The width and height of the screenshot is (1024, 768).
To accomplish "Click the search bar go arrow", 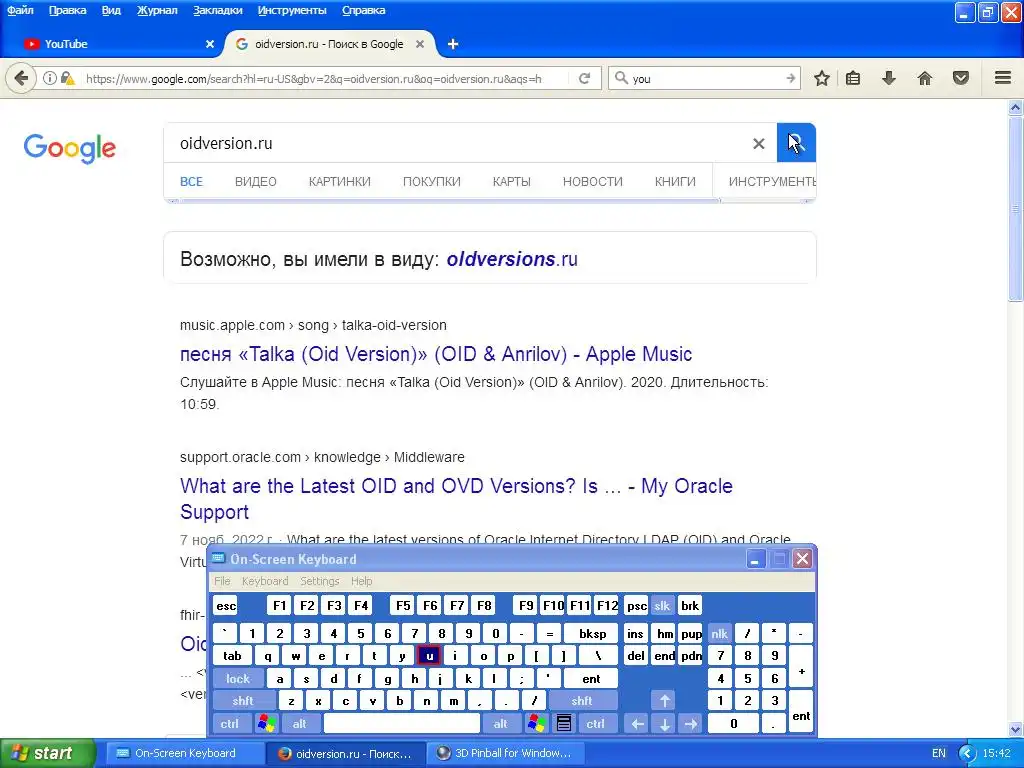I will (791, 78).
